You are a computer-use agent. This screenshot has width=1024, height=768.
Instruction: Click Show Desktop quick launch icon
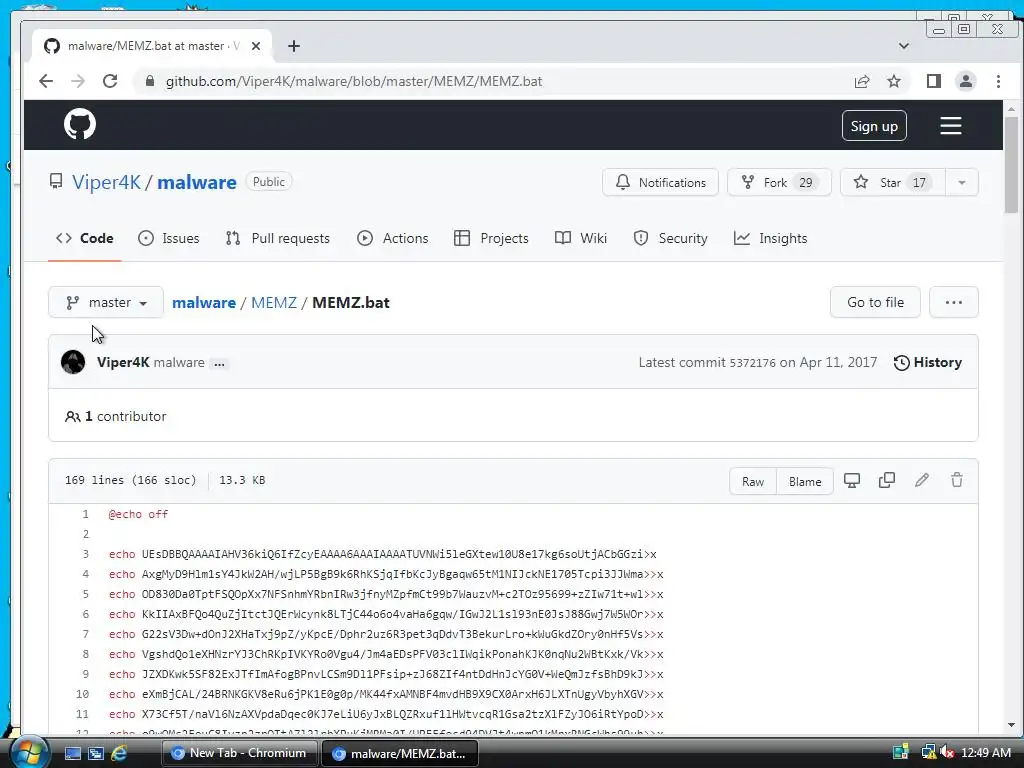point(73,754)
